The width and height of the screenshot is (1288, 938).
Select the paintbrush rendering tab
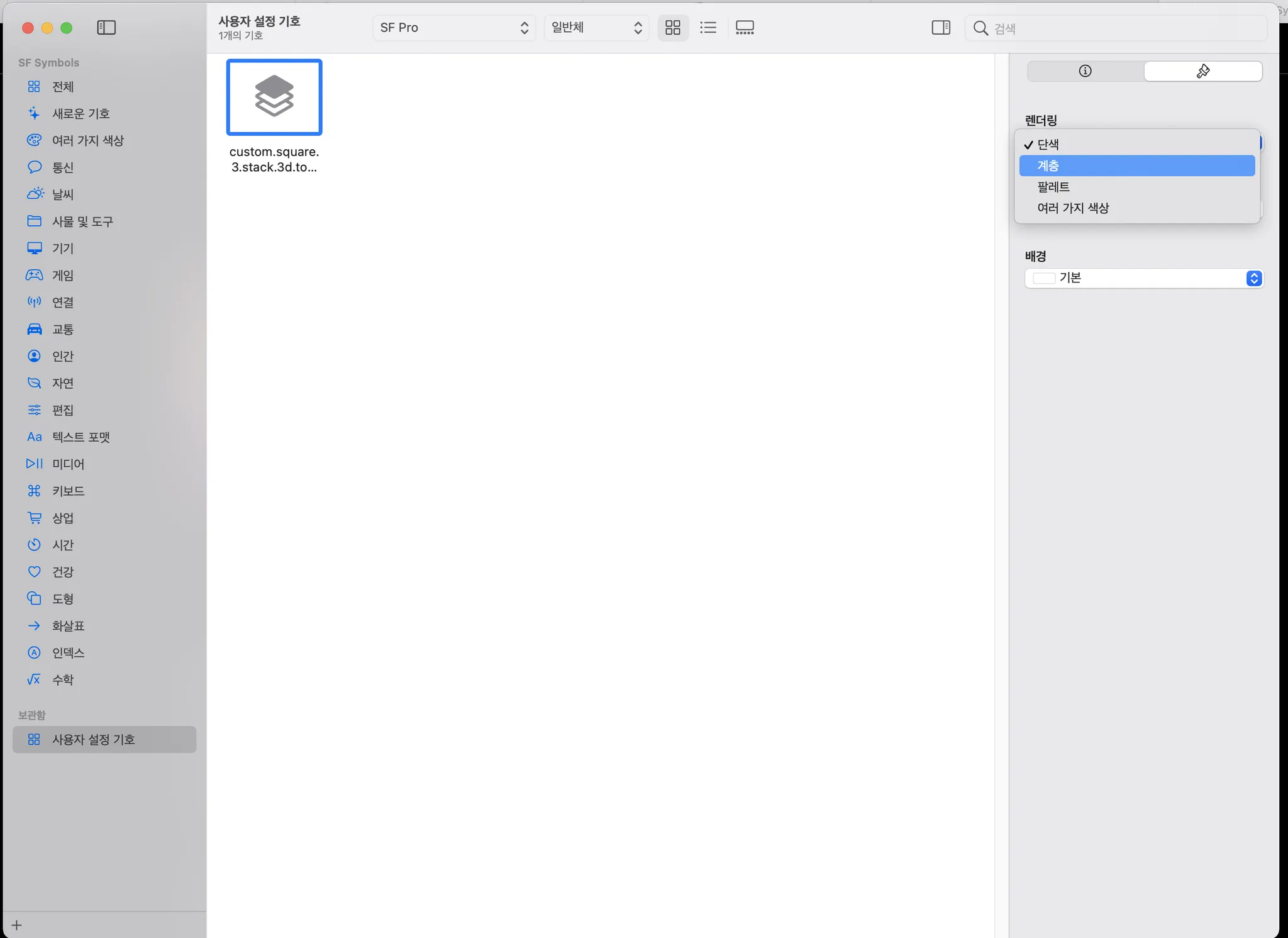[x=1202, y=71]
